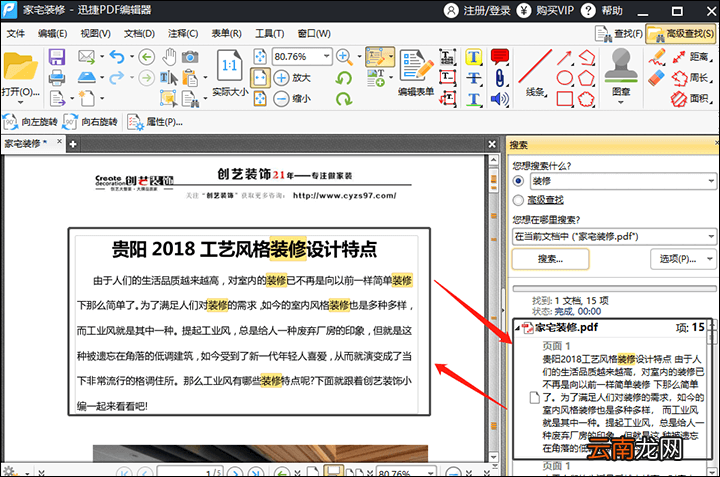Screen dimensions: 720x477
Task: Open 帮助 help
Action: pos(602,11)
